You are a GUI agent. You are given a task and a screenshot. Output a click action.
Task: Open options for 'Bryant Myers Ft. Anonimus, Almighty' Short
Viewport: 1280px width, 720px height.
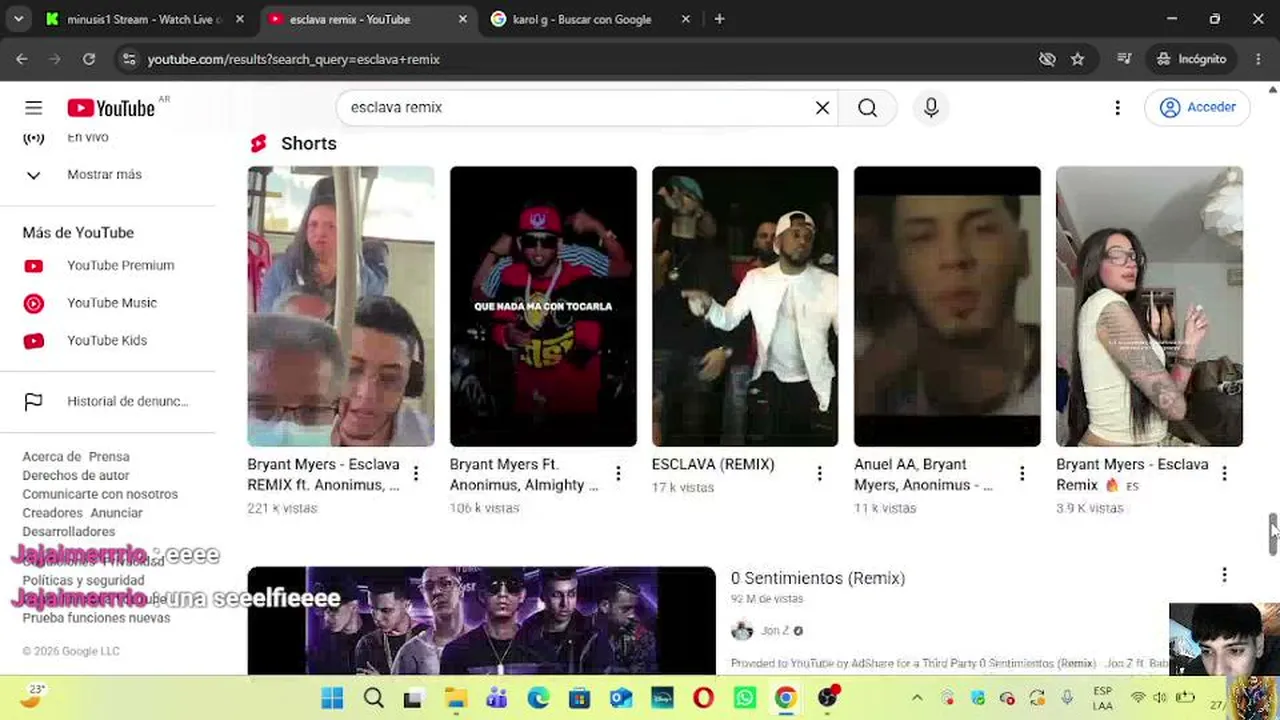(618, 474)
